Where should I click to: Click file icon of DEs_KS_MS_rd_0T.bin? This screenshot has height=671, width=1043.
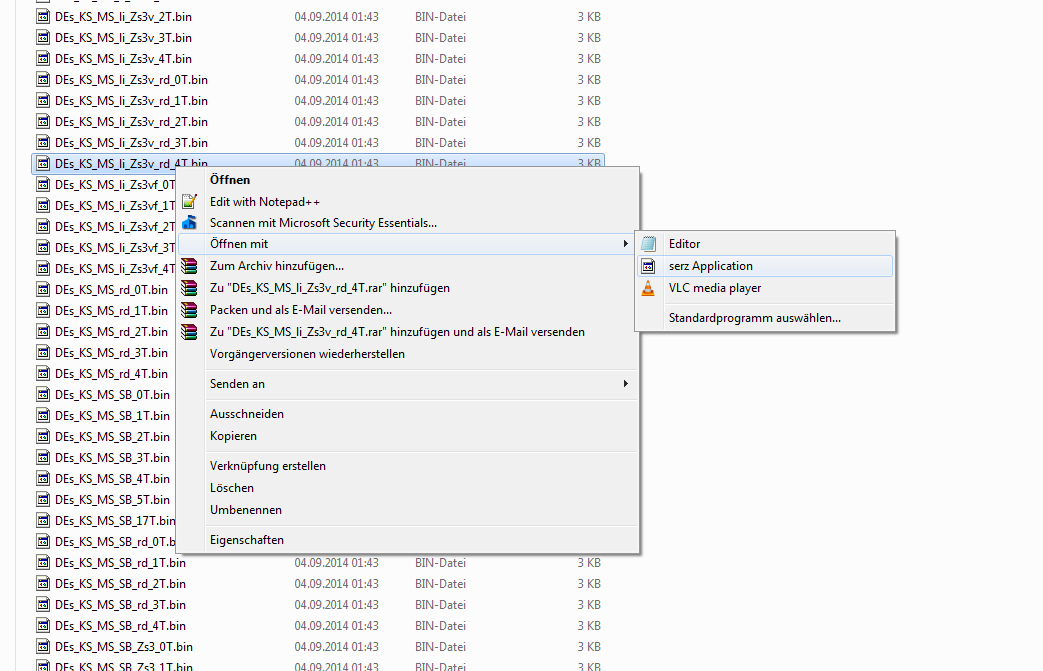pos(43,289)
